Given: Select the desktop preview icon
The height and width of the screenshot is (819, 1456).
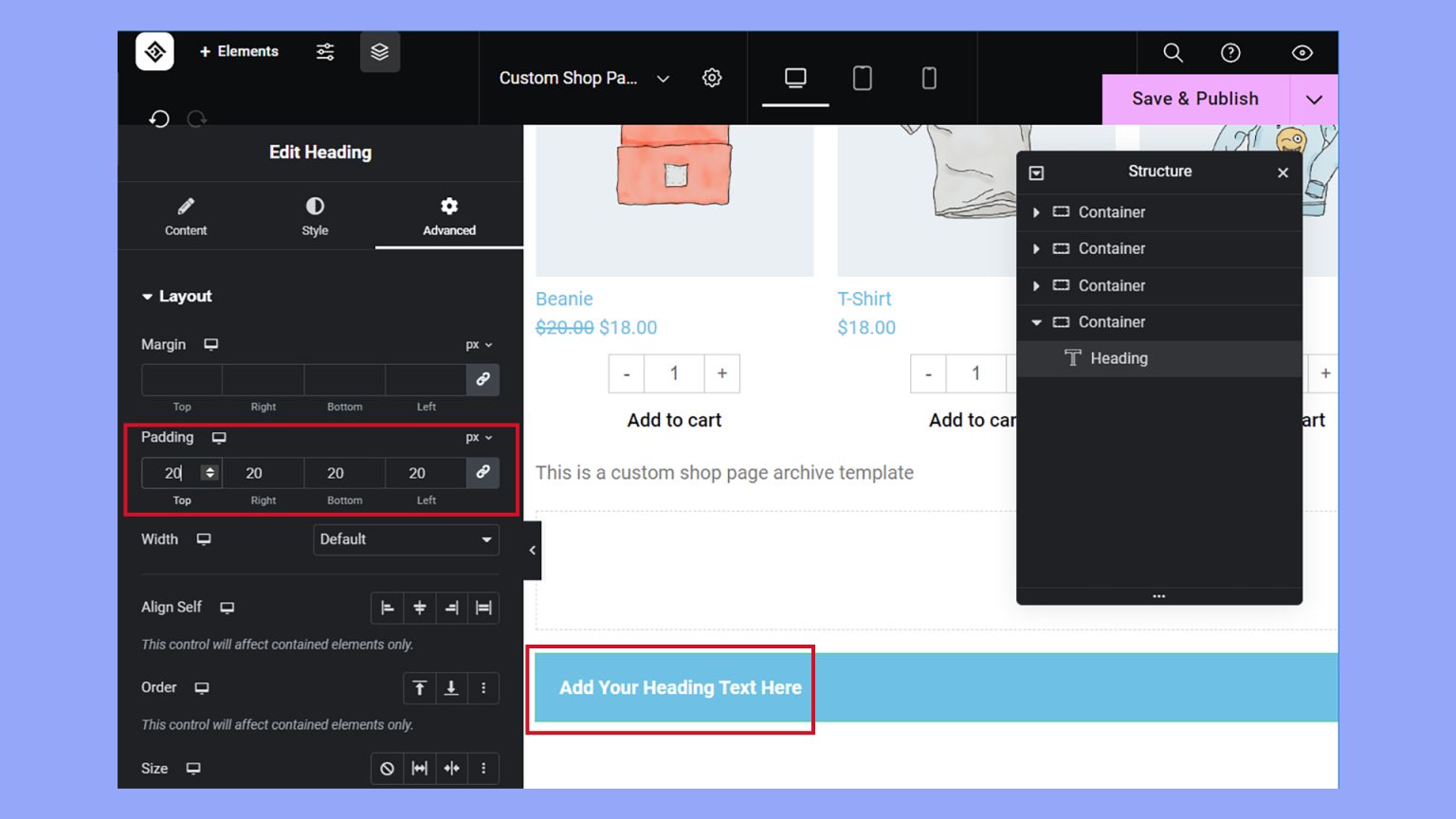Looking at the screenshot, I should 794,77.
